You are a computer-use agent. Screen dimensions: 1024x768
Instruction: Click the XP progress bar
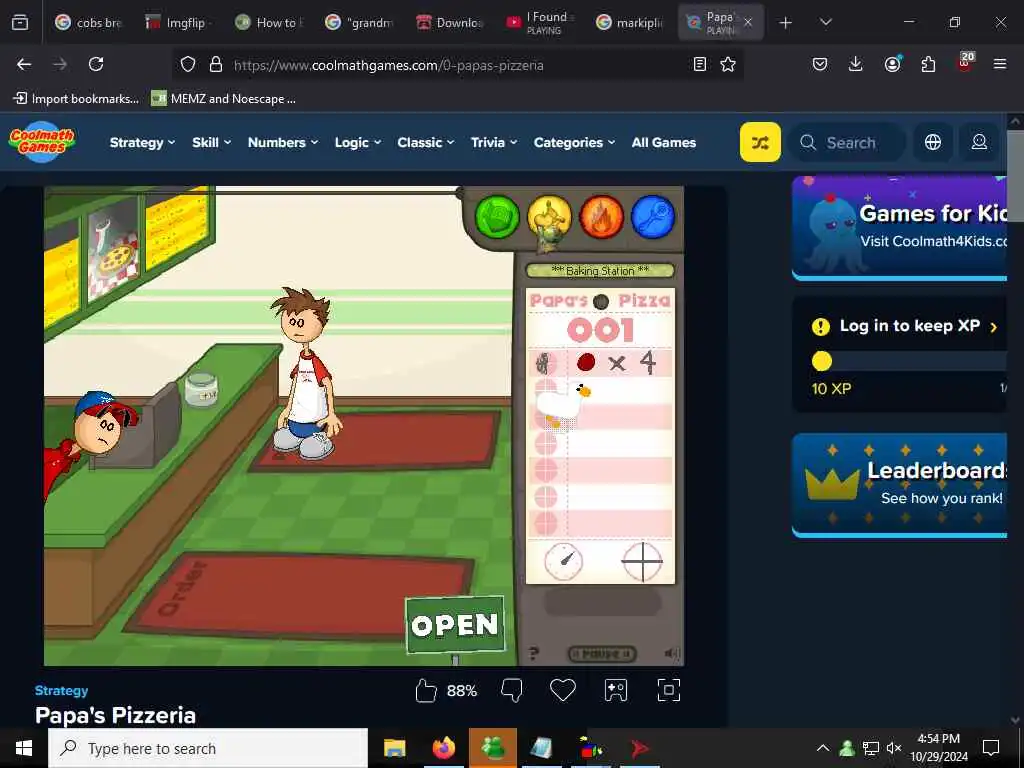point(908,361)
